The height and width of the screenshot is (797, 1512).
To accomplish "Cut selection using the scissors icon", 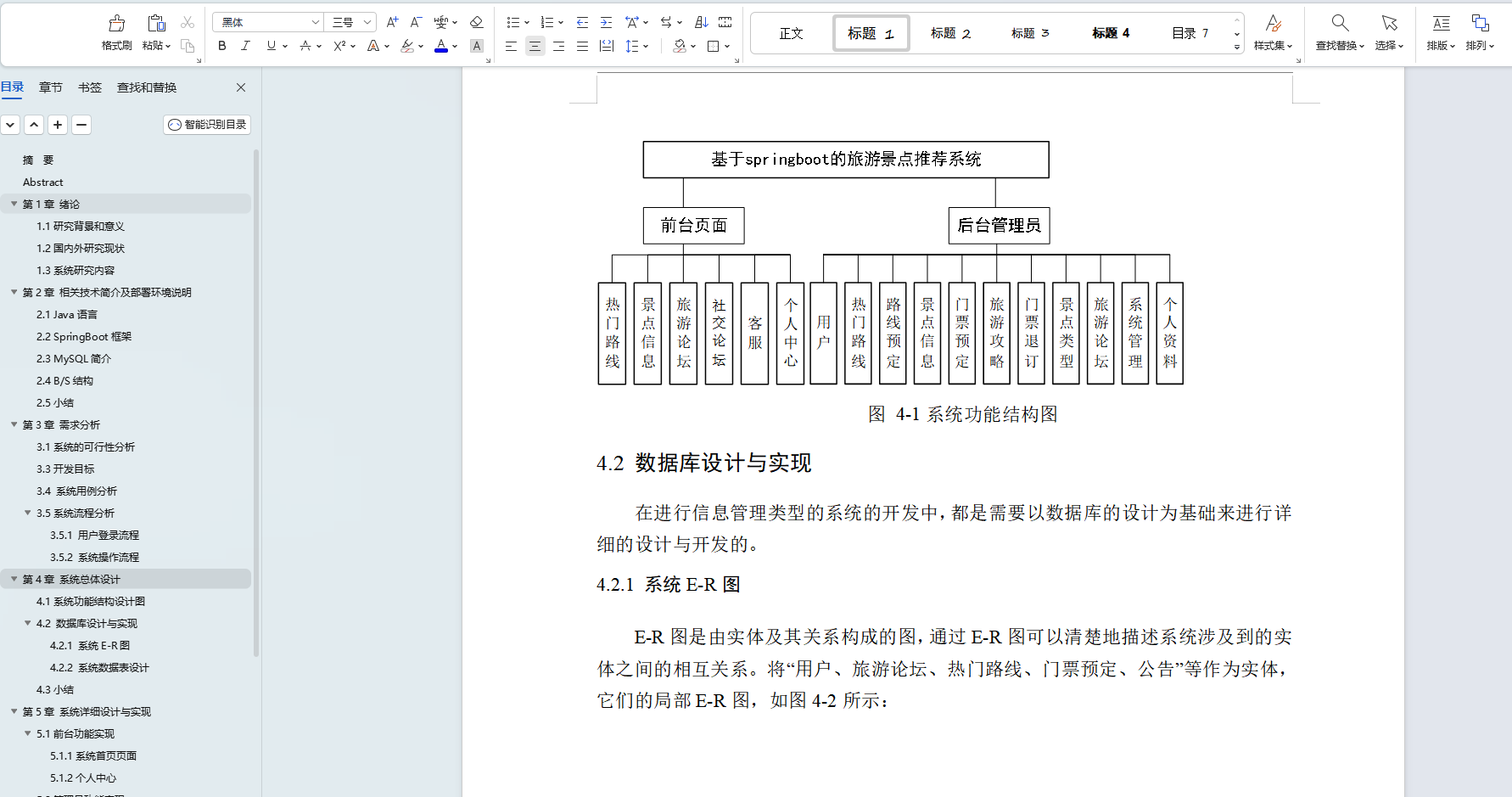I will [187, 21].
